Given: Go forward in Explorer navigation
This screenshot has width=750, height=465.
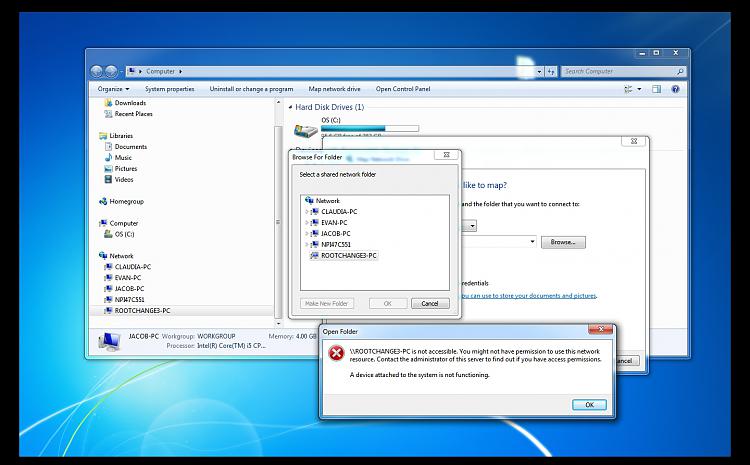Looking at the screenshot, I should point(111,71).
